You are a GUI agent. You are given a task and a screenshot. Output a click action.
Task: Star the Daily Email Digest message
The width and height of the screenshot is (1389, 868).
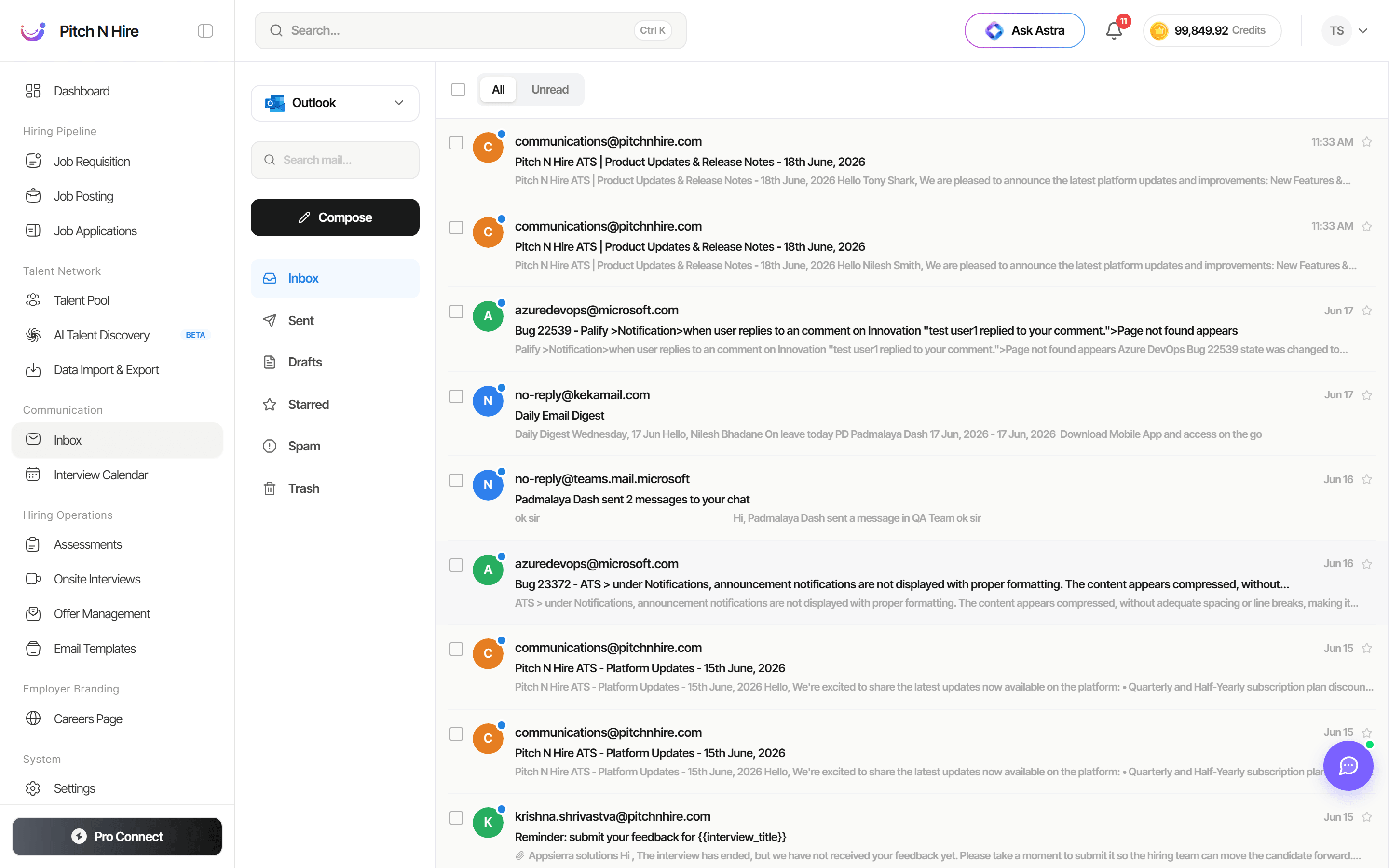1367,395
